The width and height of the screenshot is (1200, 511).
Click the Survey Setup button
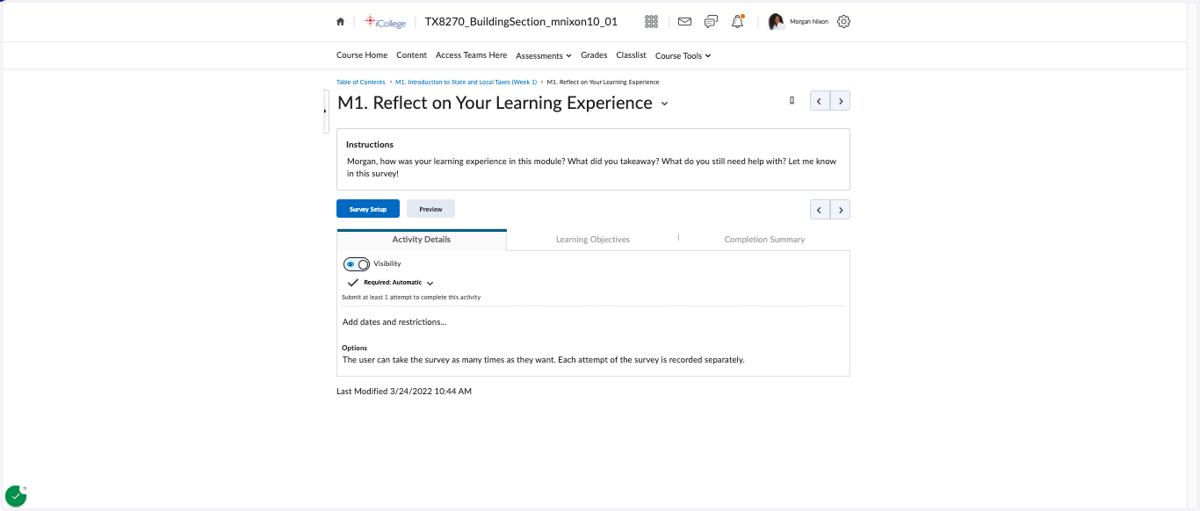368,209
